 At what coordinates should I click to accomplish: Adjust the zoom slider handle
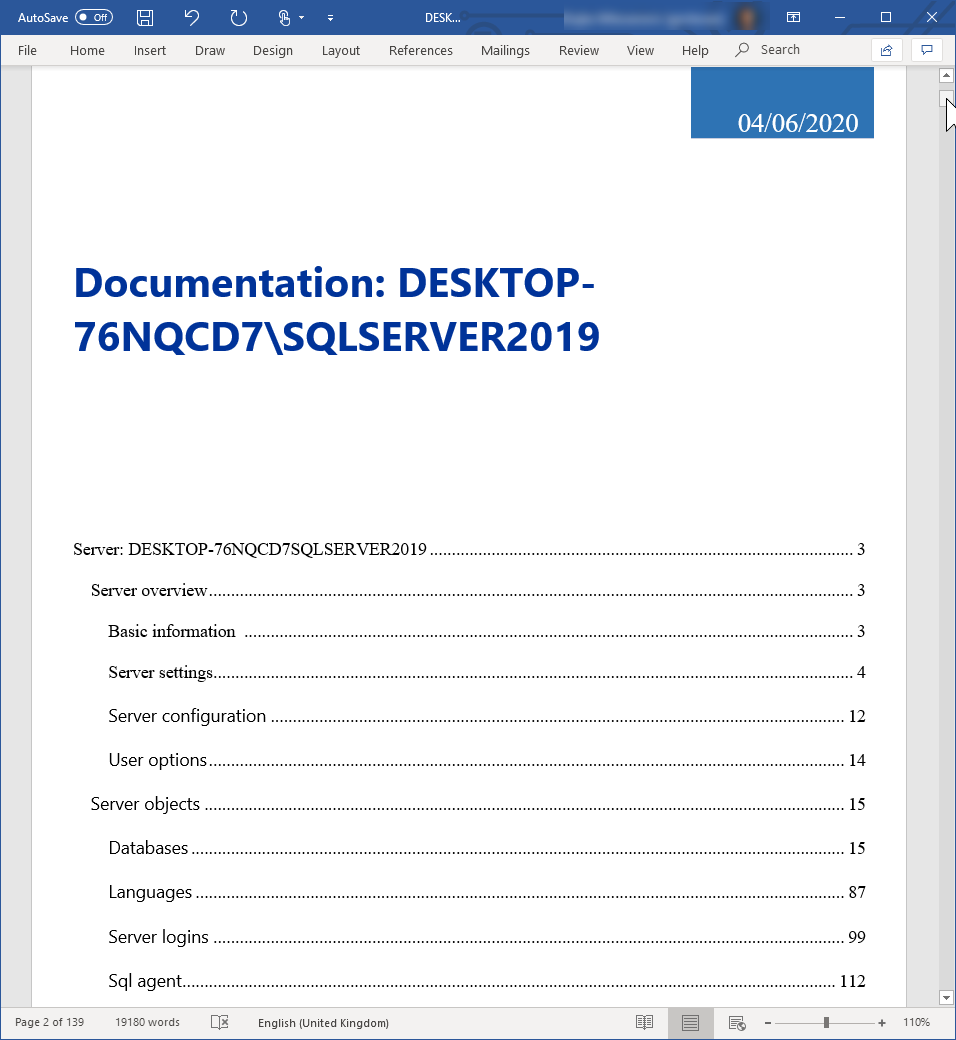826,1023
